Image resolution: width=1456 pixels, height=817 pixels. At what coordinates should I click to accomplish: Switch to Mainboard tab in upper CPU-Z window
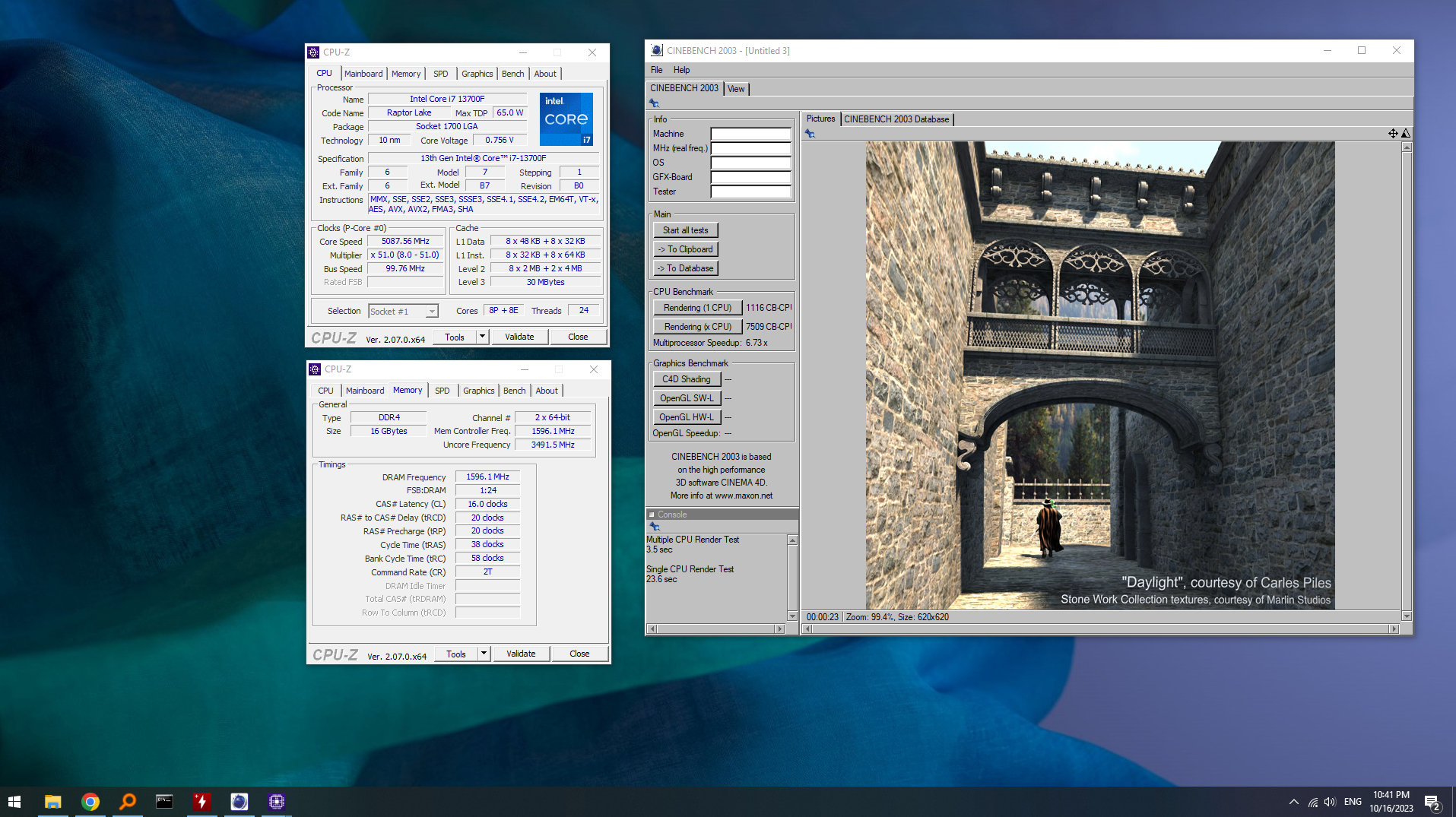[363, 74]
